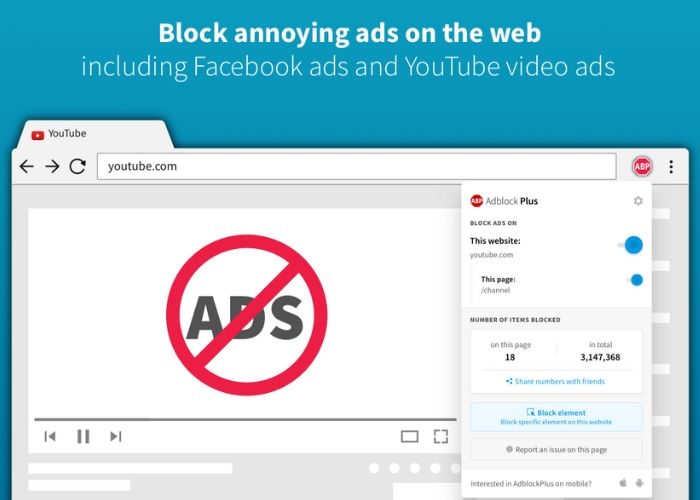Click the NUMBER OF ITEMS BLOCKED heading

click(x=515, y=320)
